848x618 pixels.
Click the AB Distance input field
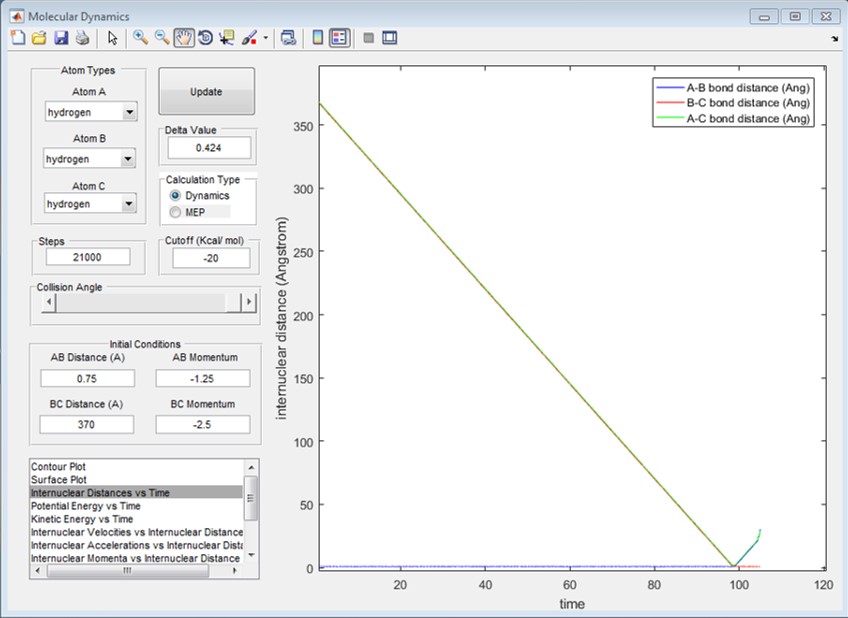click(x=87, y=378)
